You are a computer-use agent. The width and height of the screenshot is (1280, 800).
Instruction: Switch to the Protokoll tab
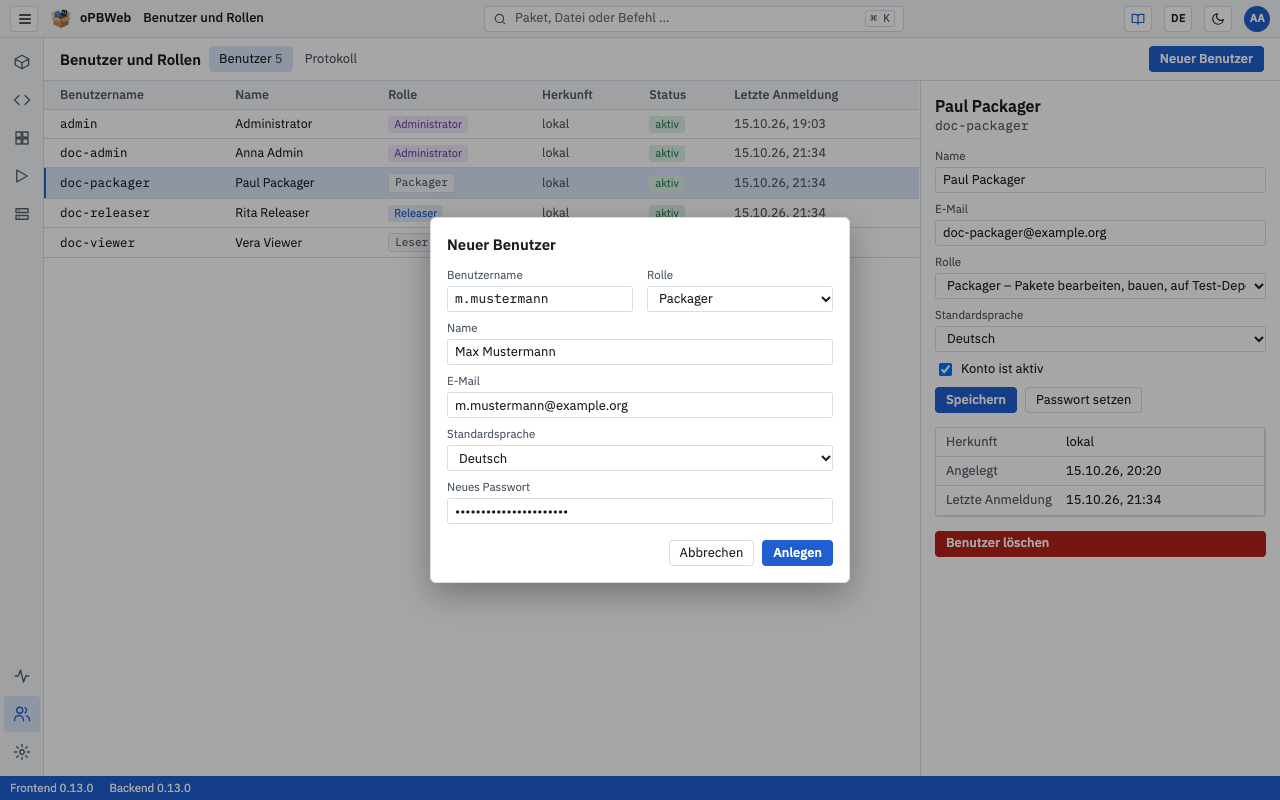[x=331, y=59]
